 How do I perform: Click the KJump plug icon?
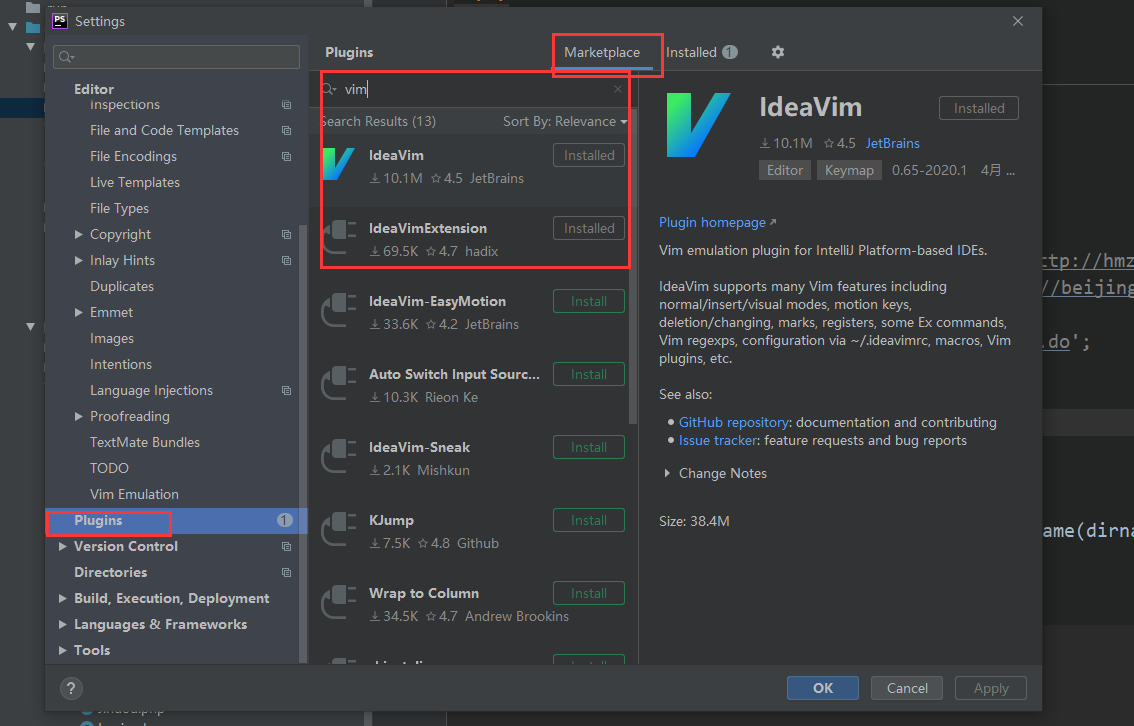coord(339,530)
